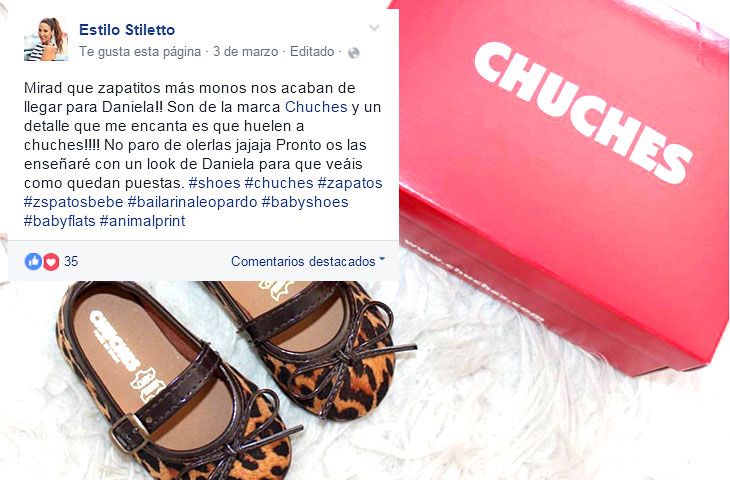This screenshot has width=730, height=480.
Task: Open the #shoes hashtag
Action: click(215, 183)
